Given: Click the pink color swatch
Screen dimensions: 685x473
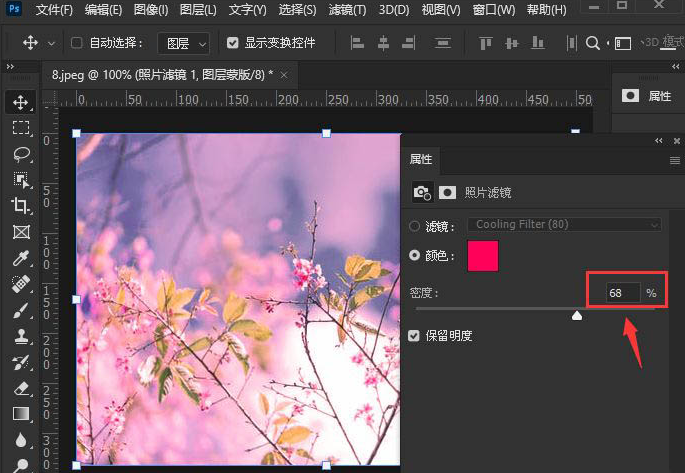Looking at the screenshot, I should coord(482,256).
